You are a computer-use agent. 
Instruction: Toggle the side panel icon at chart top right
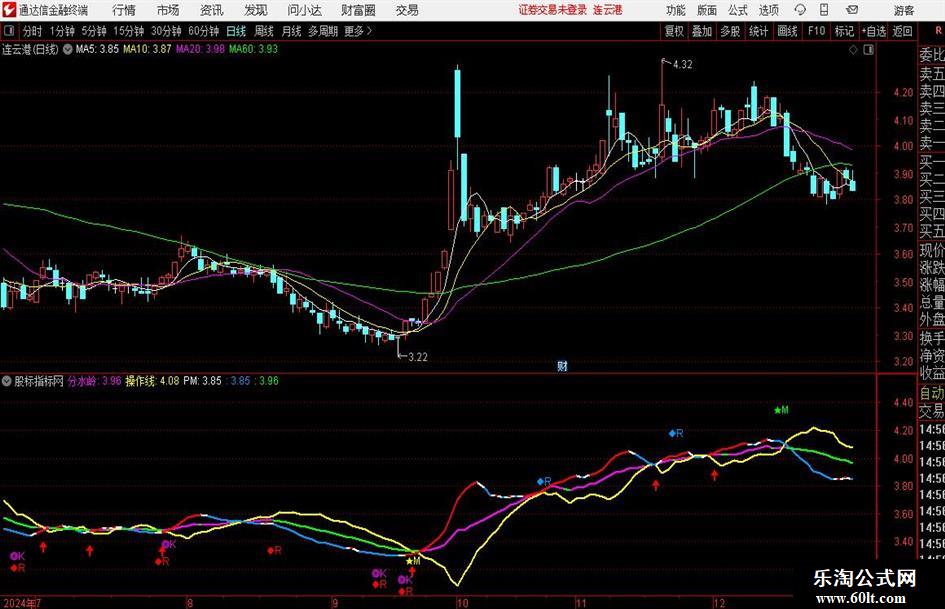868,50
